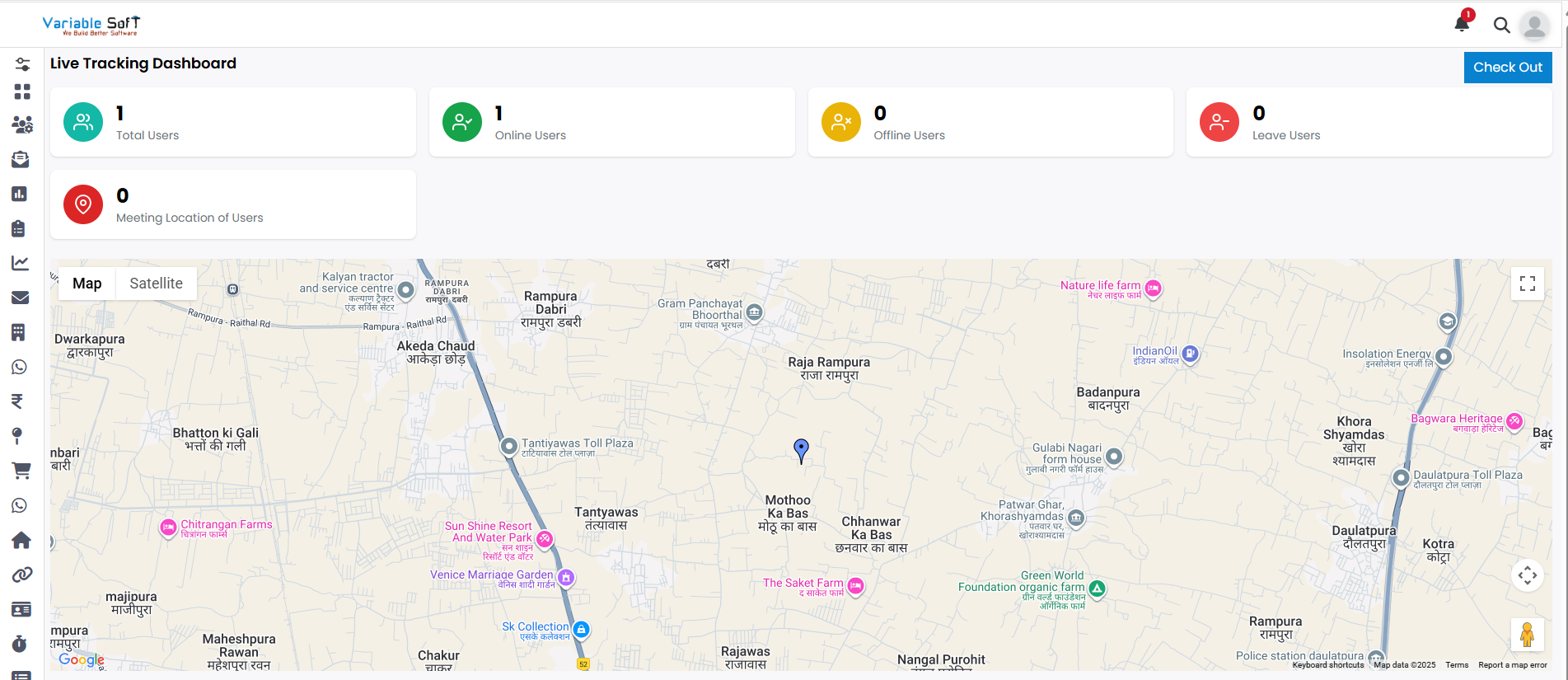Click the 'Online Users' label
This screenshot has height=680, width=1568.
(x=531, y=135)
